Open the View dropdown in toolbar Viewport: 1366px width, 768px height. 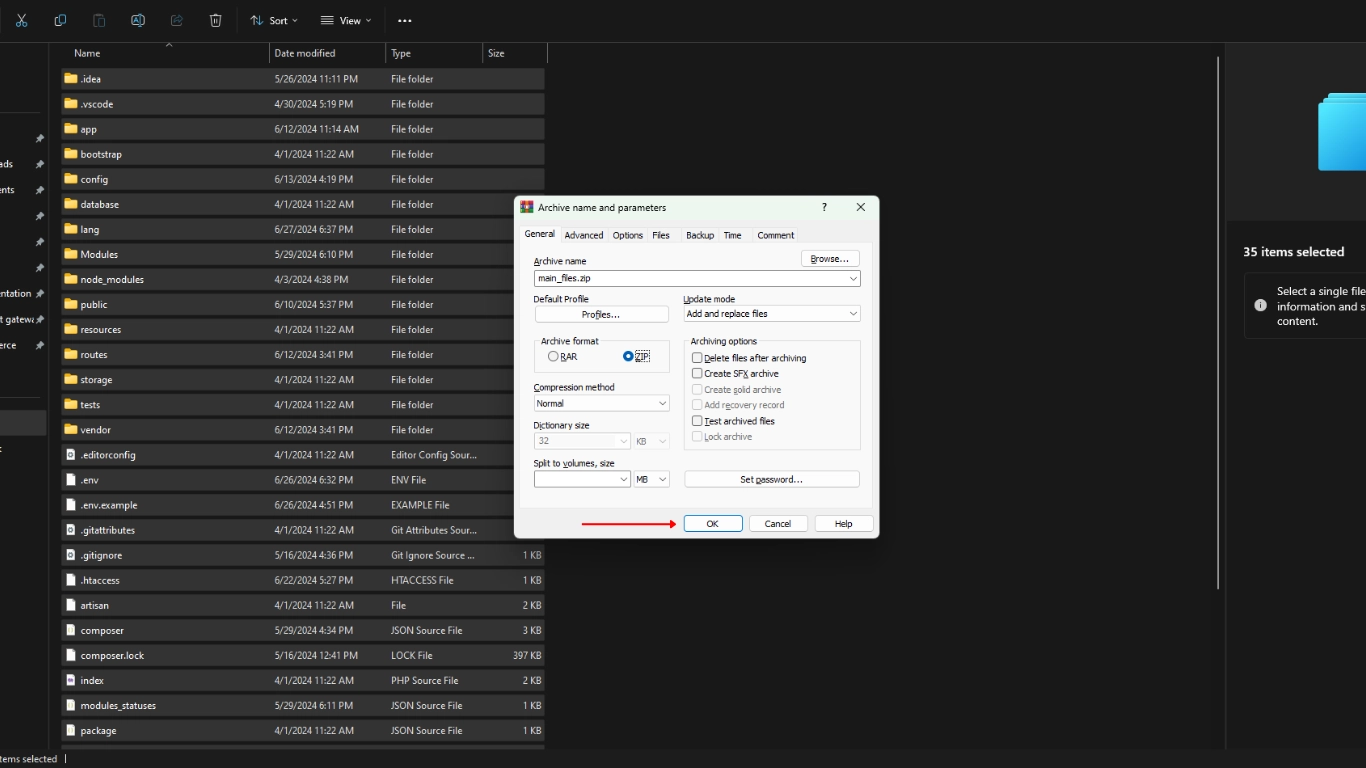coord(345,20)
